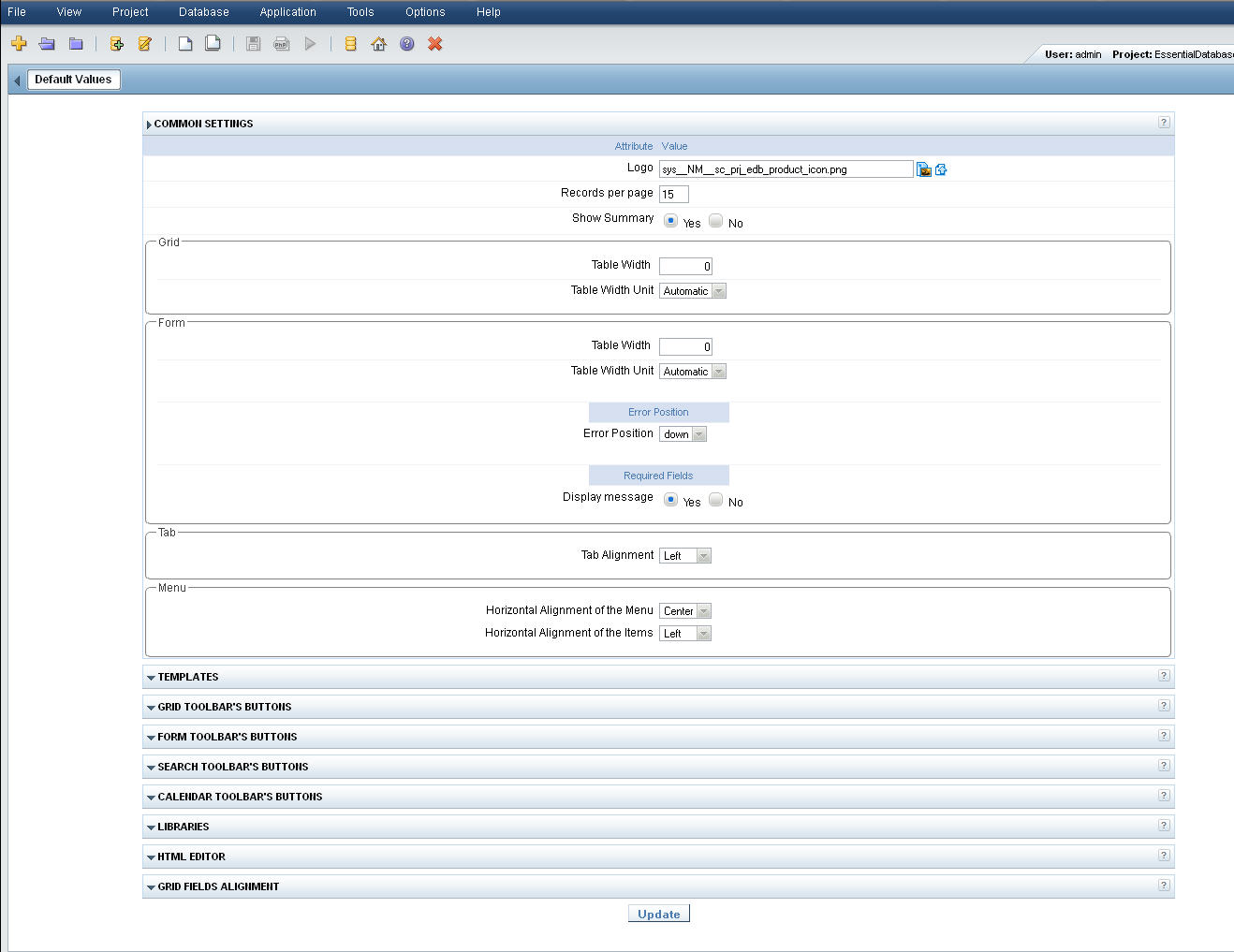Open the Options menu

425,12
